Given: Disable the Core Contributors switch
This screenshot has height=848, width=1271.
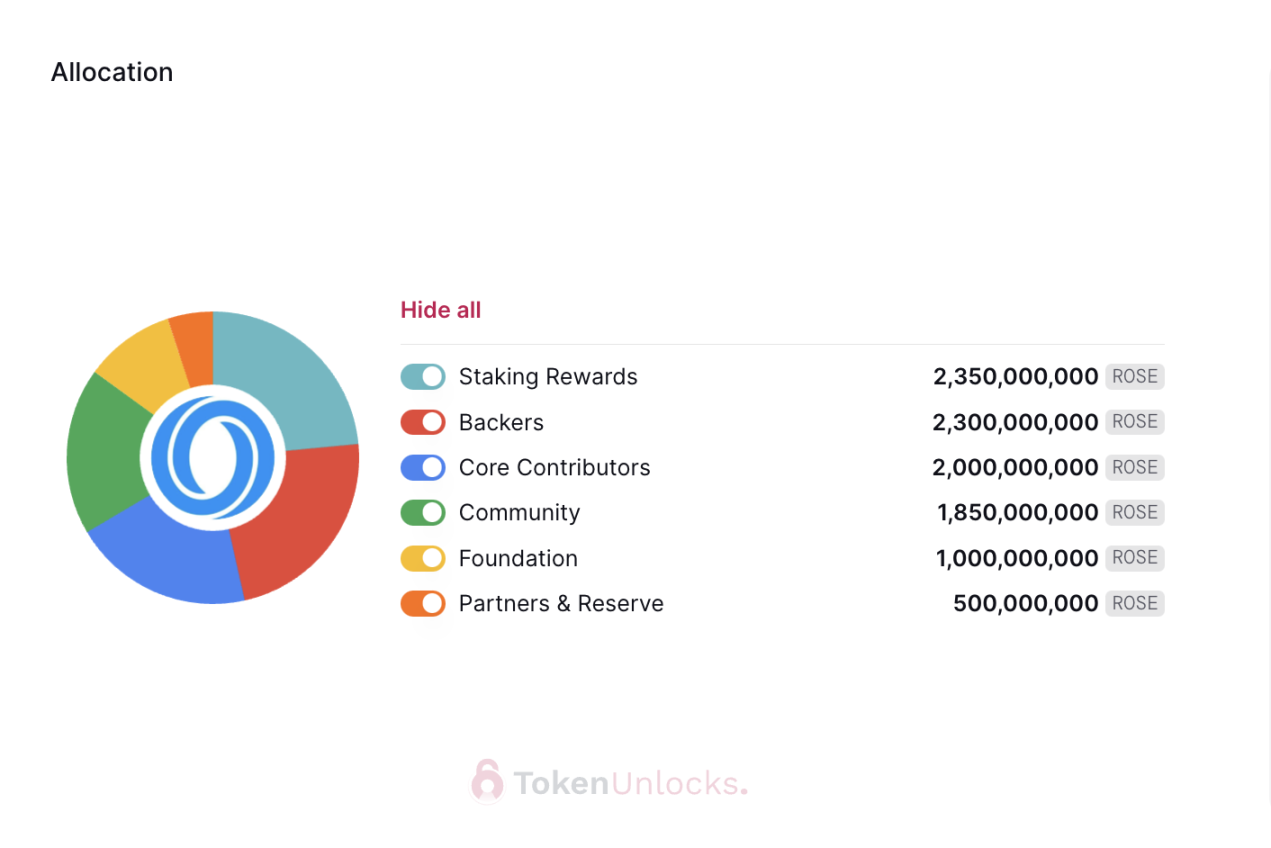Looking at the screenshot, I should (x=423, y=467).
